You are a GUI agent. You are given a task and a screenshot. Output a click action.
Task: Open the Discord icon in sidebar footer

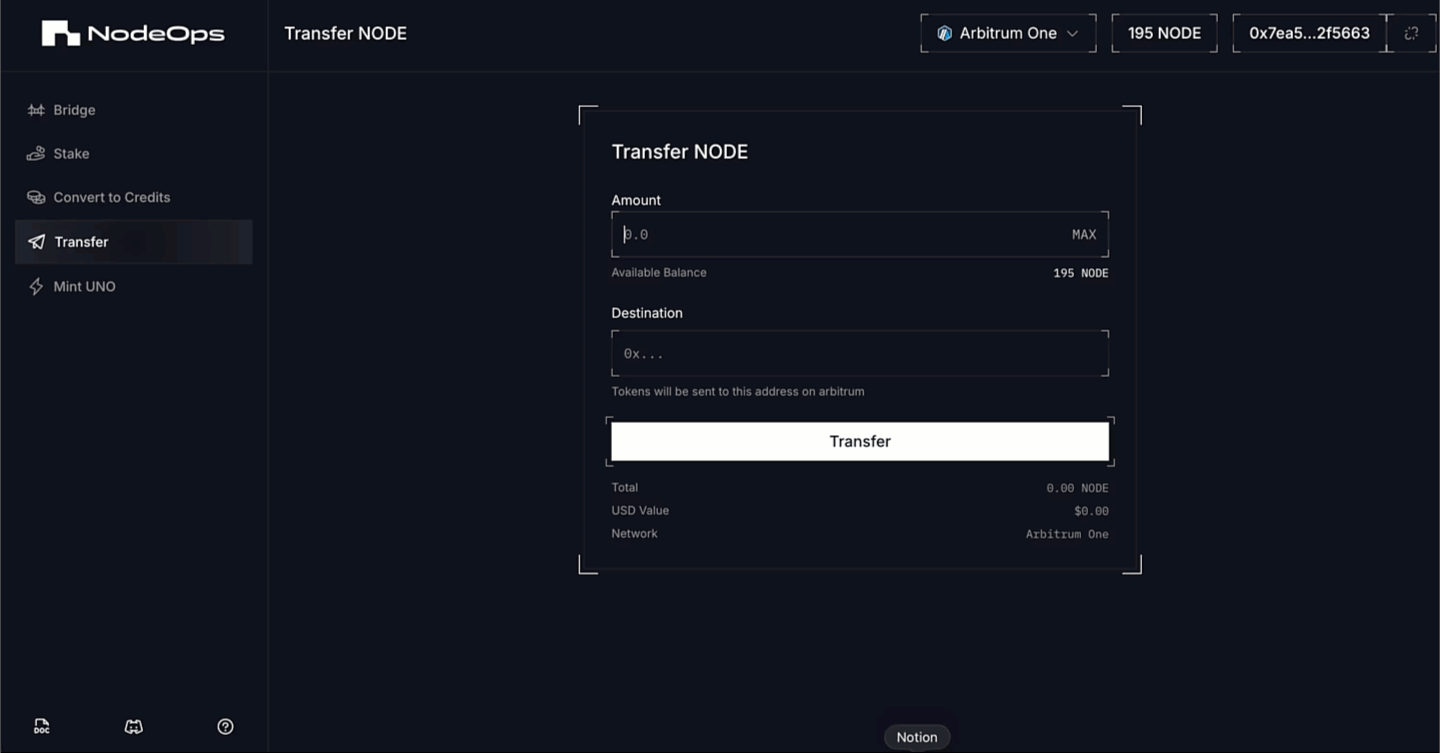click(133, 727)
